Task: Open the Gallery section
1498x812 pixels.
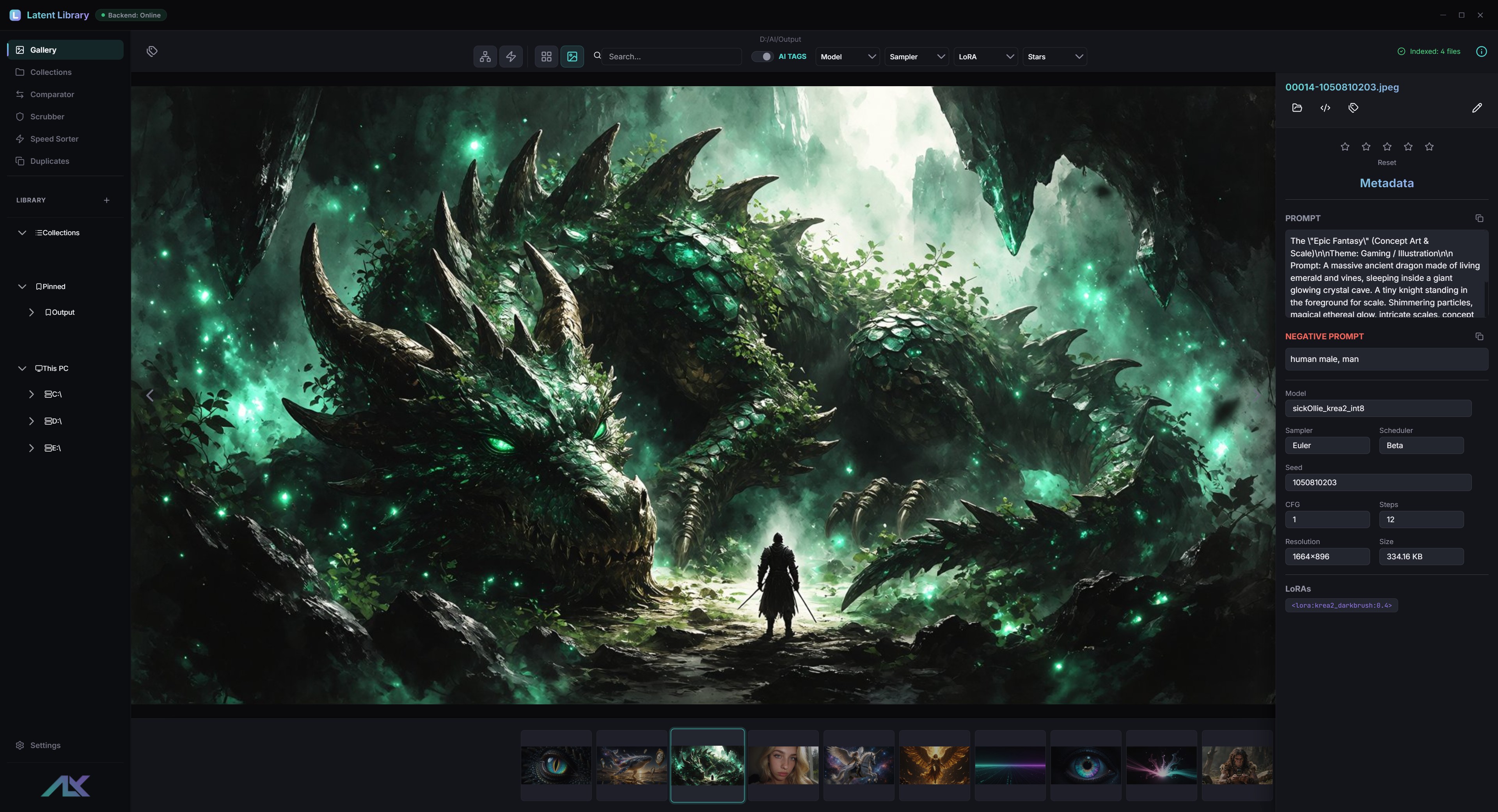Action: [x=66, y=50]
